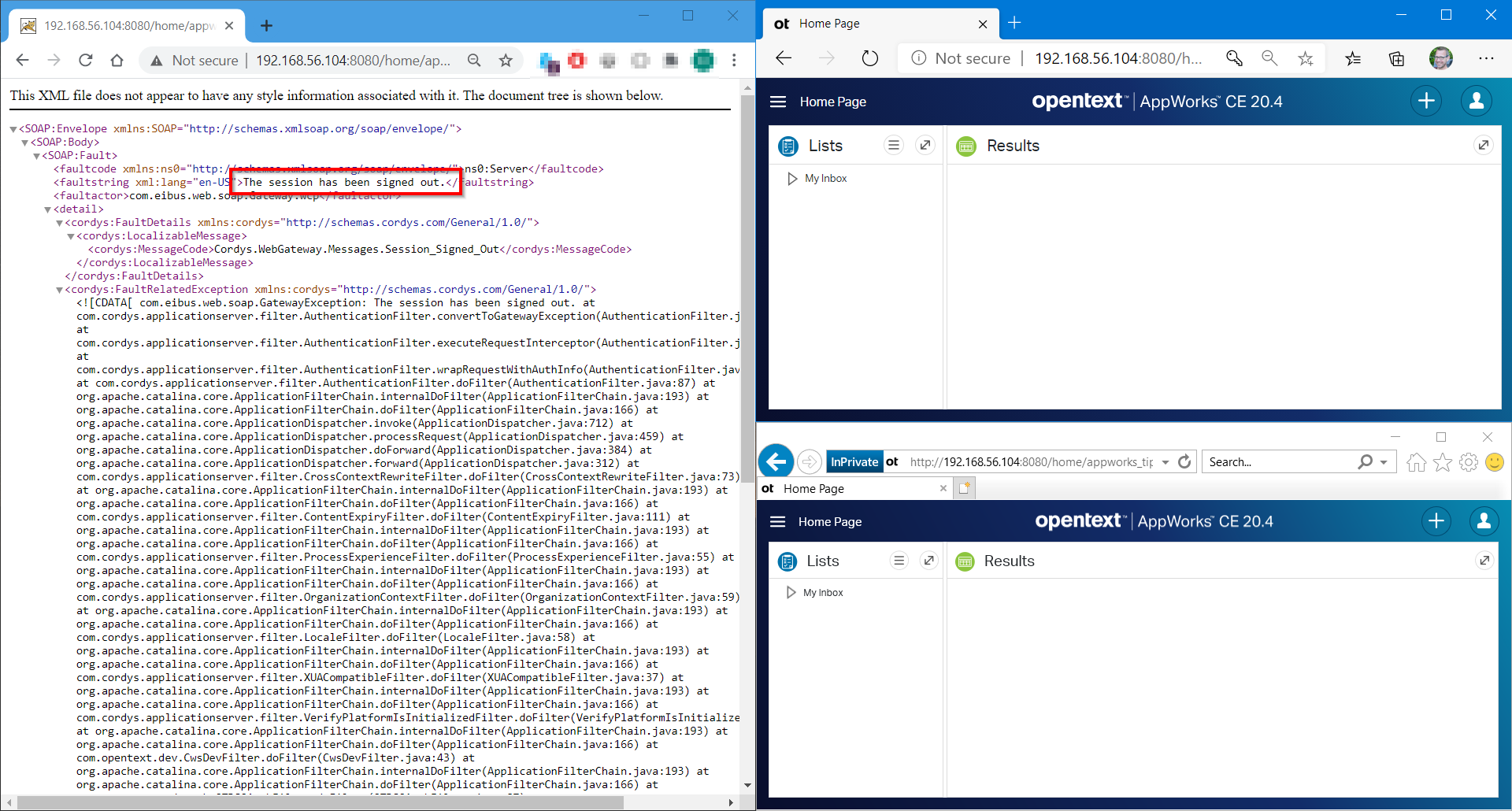Open a new tab in Internet Explorer
Screen dimensions: 1512x811
[x=965, y=488]
